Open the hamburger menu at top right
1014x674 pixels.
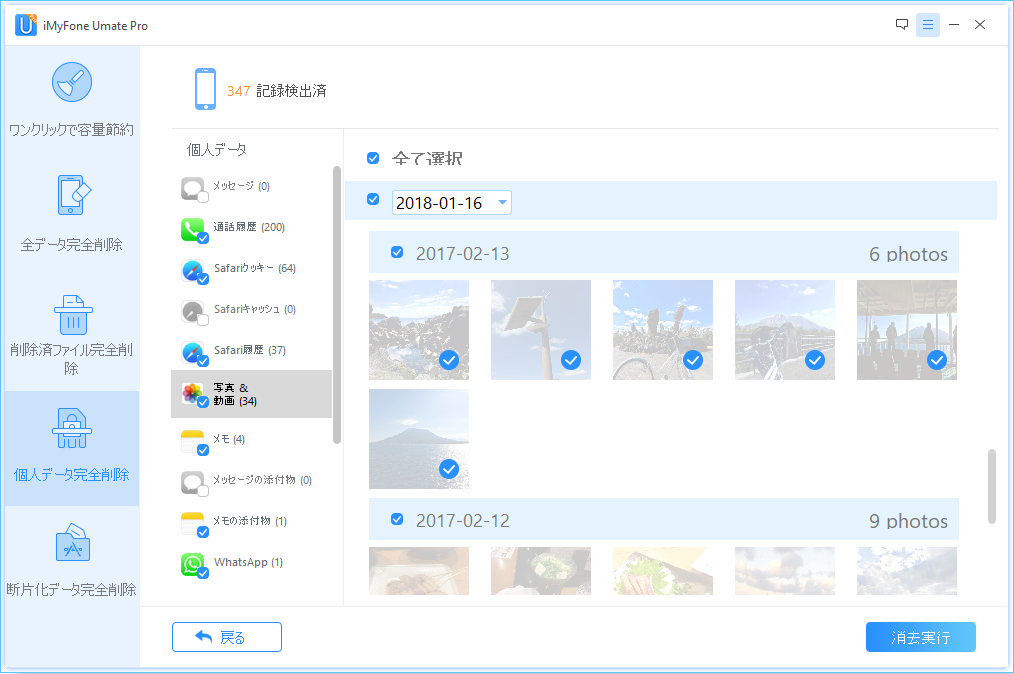[x=928, y=24]
